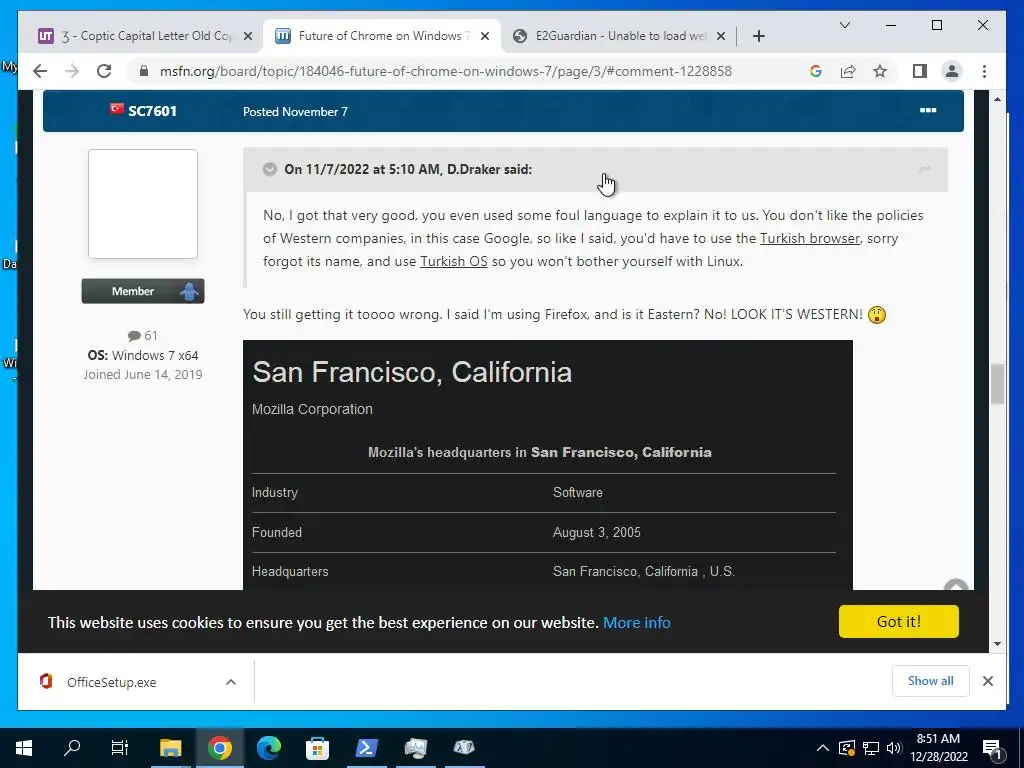Jump to quoted post via arrow icon
The image size is (1024, 768).
point(925,170)
